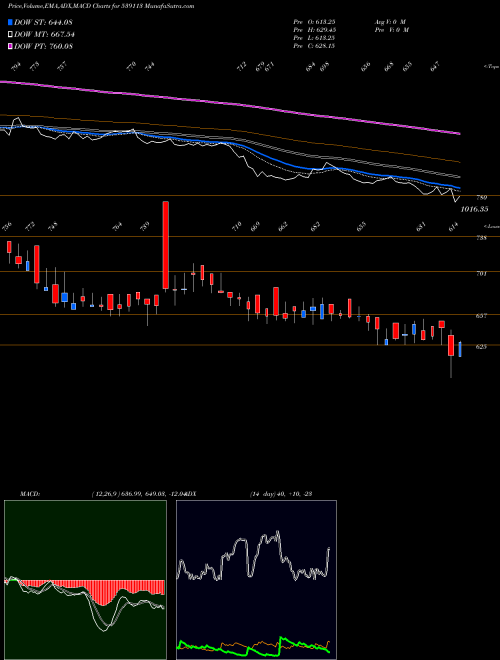The height and width of the screenshot is (660, 500).
Task: Click the Prev V: 0 M reading
Action: tap(391, 30)
